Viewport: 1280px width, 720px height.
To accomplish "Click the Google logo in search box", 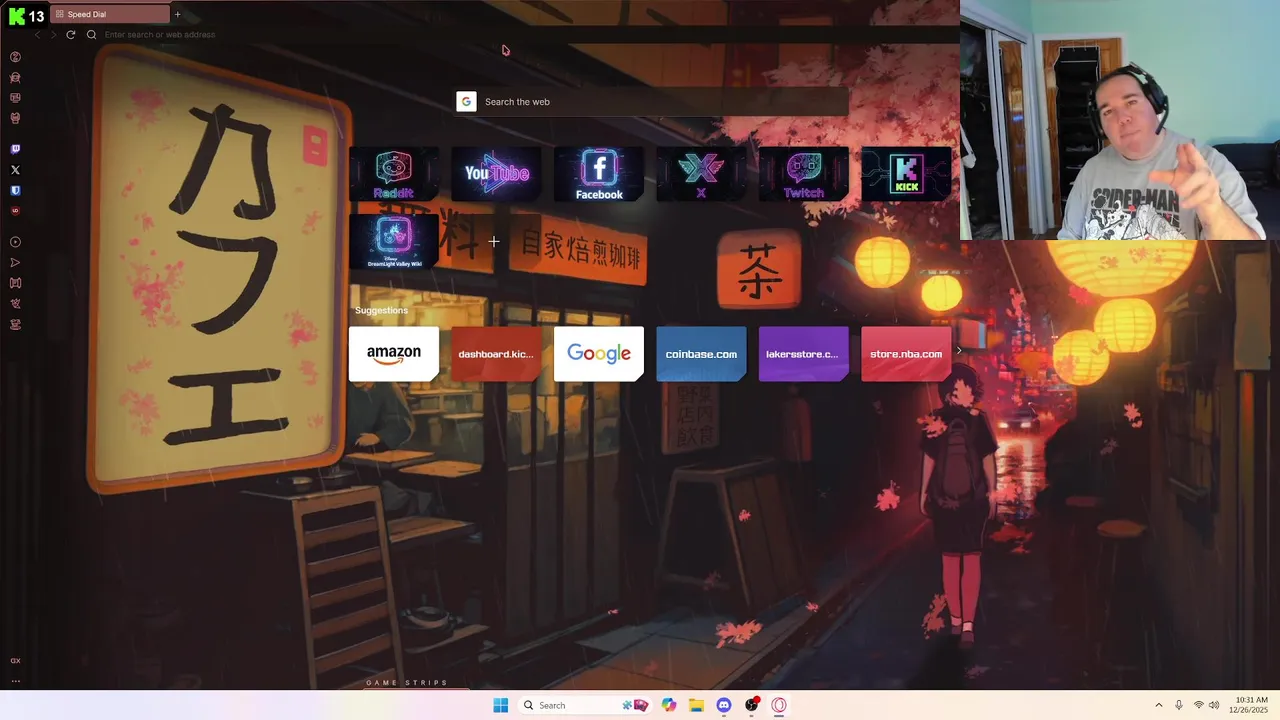I will coord(466,102).
